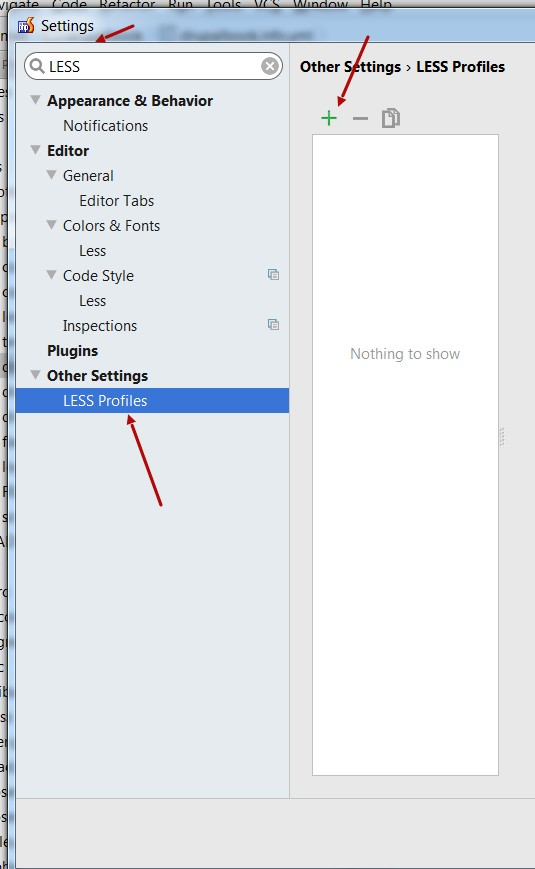
Task: Click the project-level icon beside Code Style
Action: point(273,275)
